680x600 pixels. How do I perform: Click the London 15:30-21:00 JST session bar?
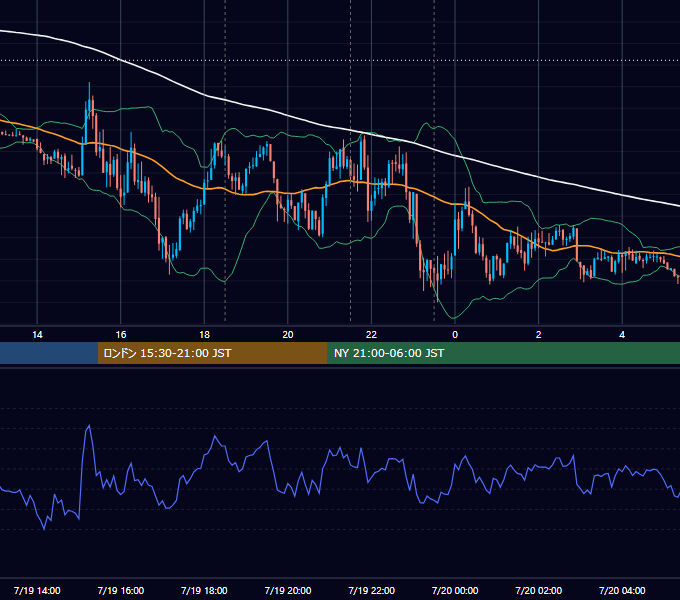[212, 353]
